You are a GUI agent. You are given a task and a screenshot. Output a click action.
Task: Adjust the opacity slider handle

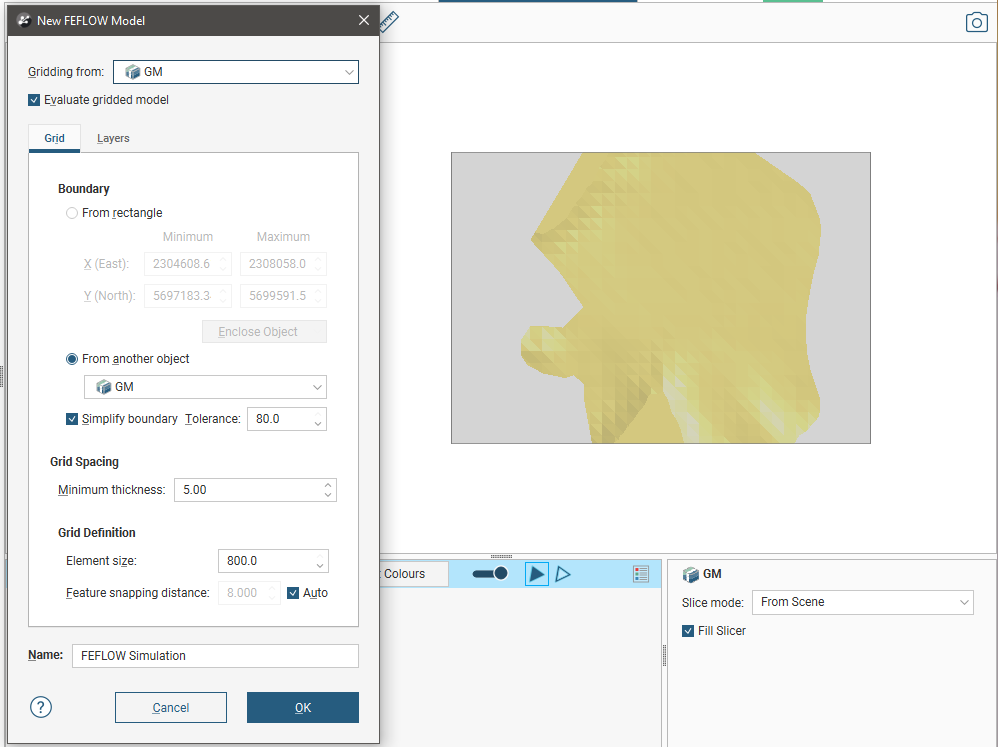[x=500, y=574]
